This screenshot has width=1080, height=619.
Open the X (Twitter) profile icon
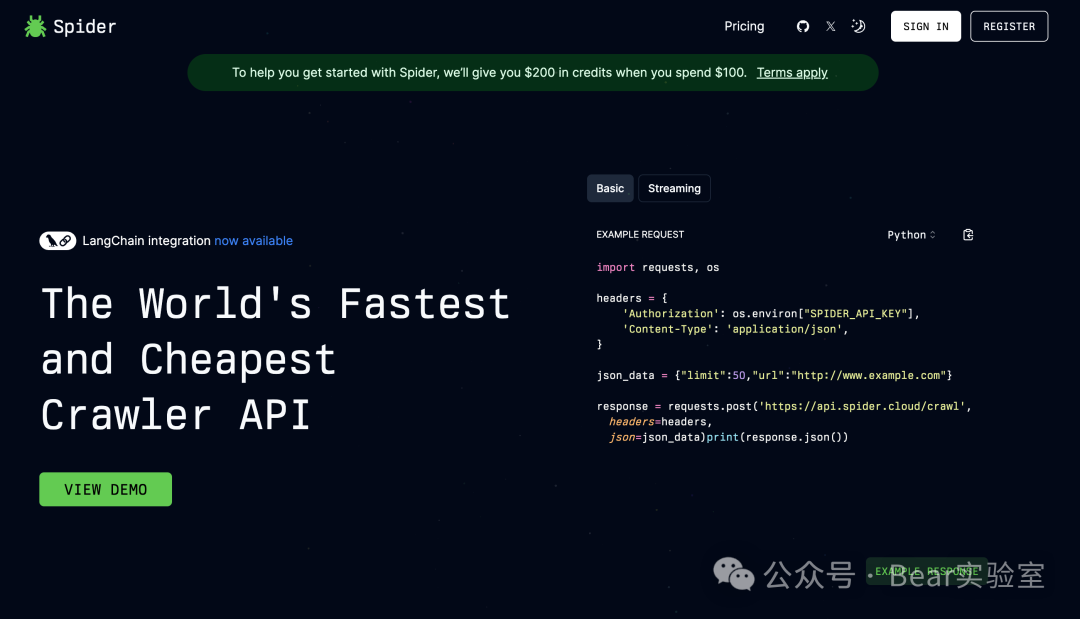830,27
